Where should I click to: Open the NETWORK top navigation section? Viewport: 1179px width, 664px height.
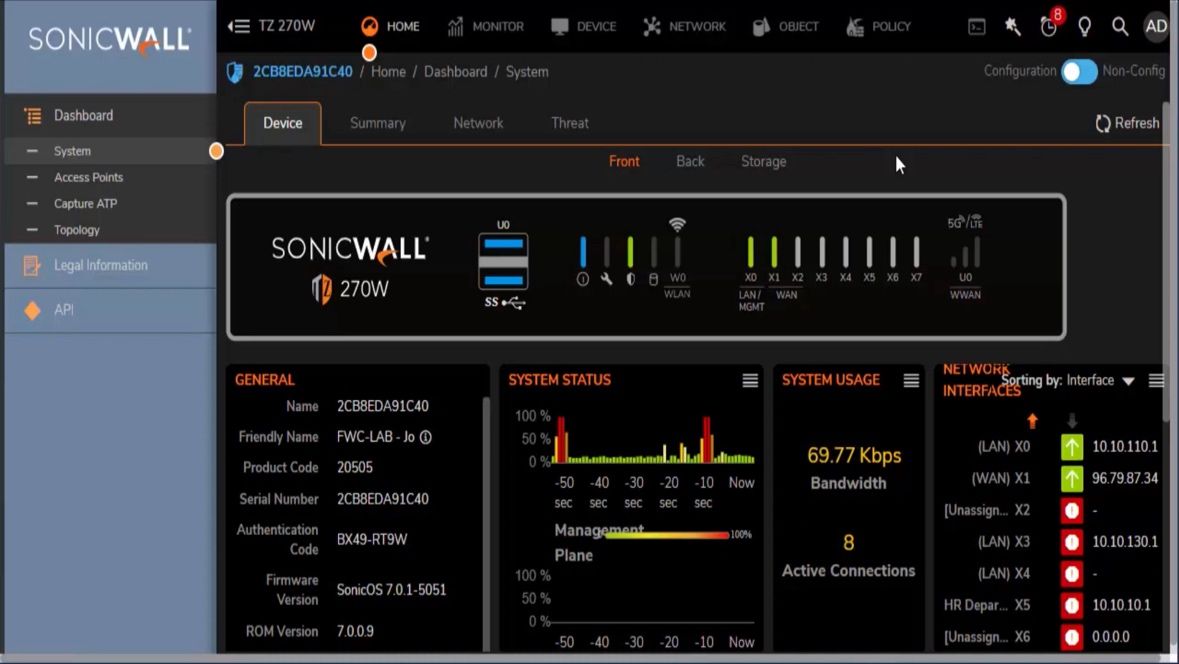(684, 26)
